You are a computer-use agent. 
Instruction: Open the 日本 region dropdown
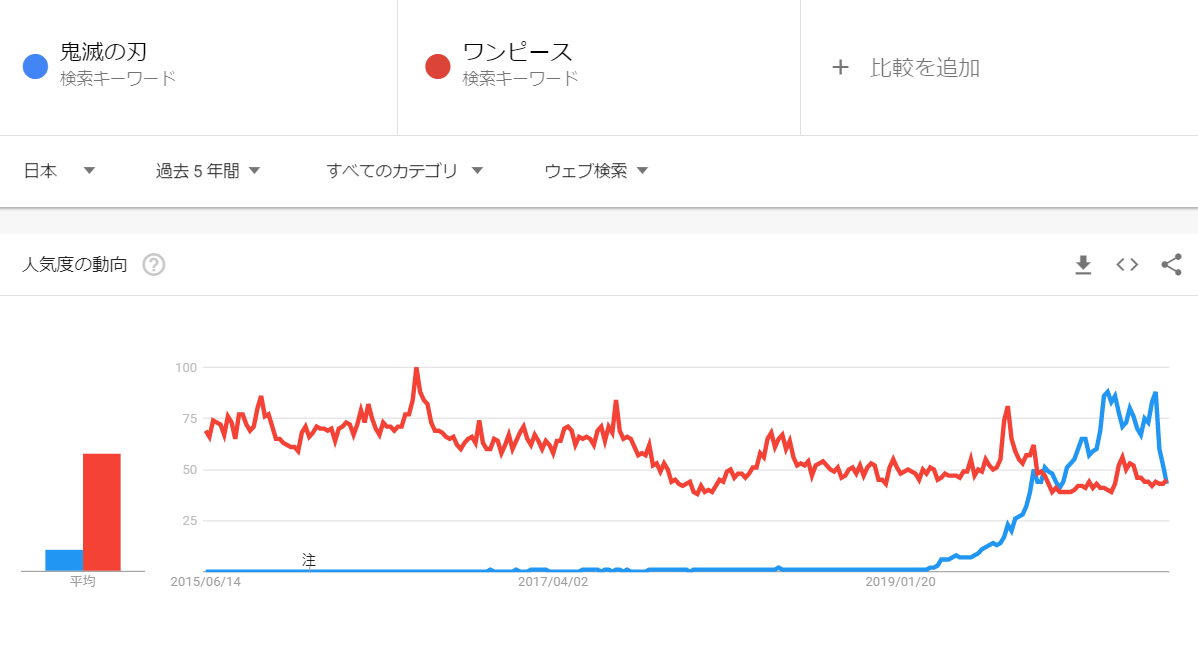[60, 170]
